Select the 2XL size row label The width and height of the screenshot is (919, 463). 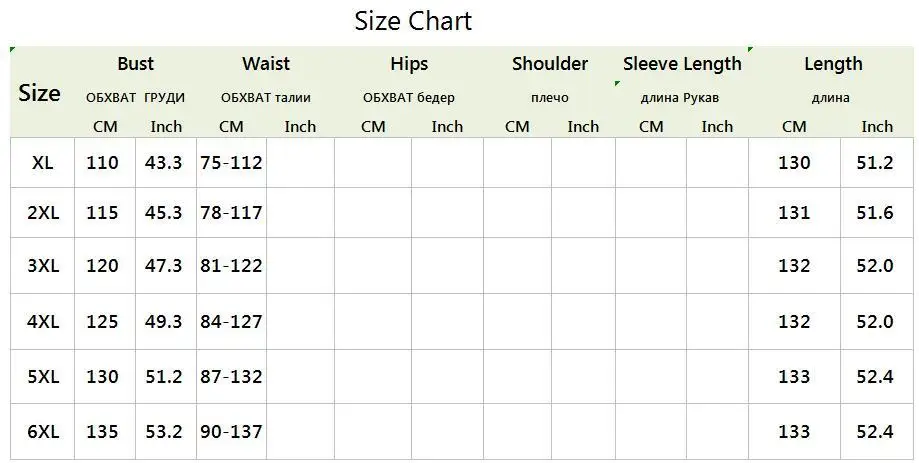(43, 213)
